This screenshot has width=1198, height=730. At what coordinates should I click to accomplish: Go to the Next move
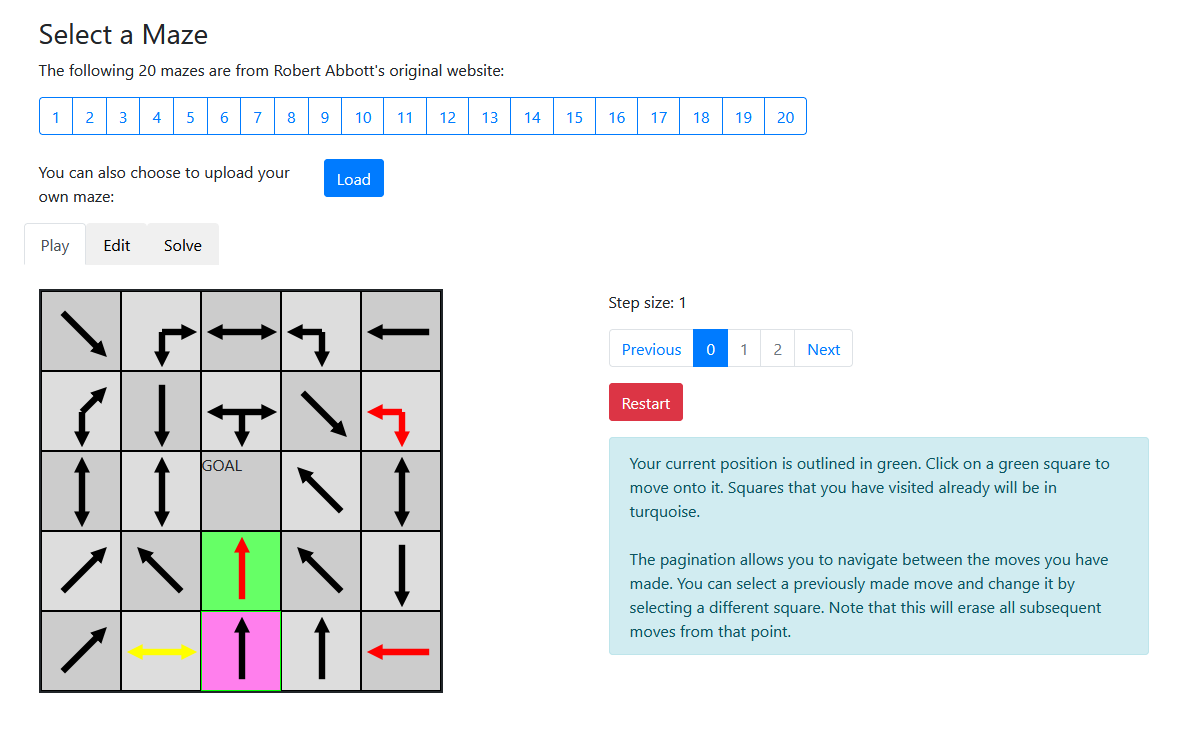pyautogui.click(x=824, y=349)
